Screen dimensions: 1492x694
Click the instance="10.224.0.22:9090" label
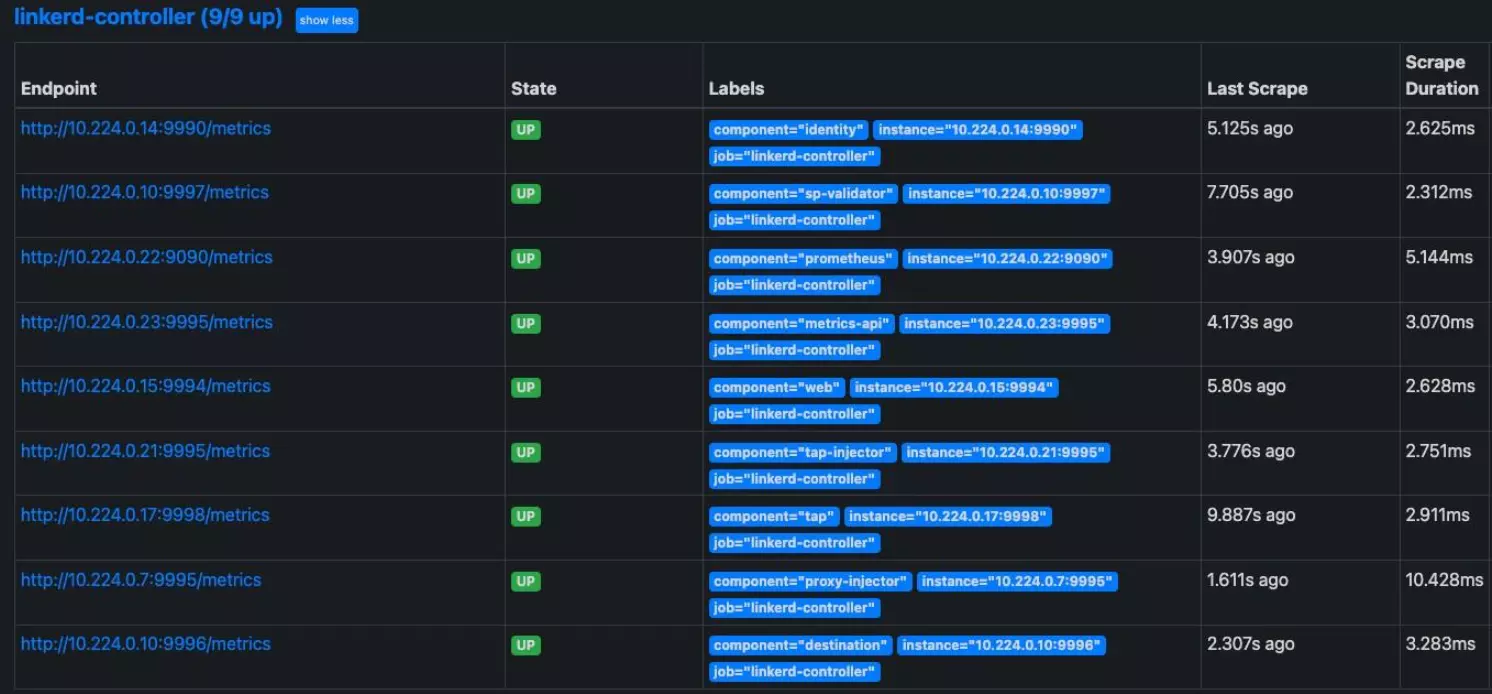1007,259
